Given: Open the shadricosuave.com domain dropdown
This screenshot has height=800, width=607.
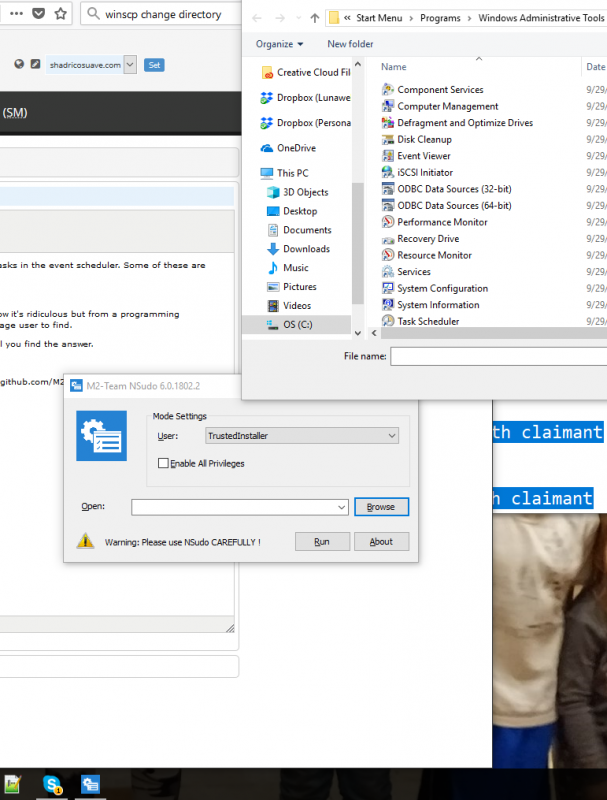Looking at the screenshot, I should (130, 65).
